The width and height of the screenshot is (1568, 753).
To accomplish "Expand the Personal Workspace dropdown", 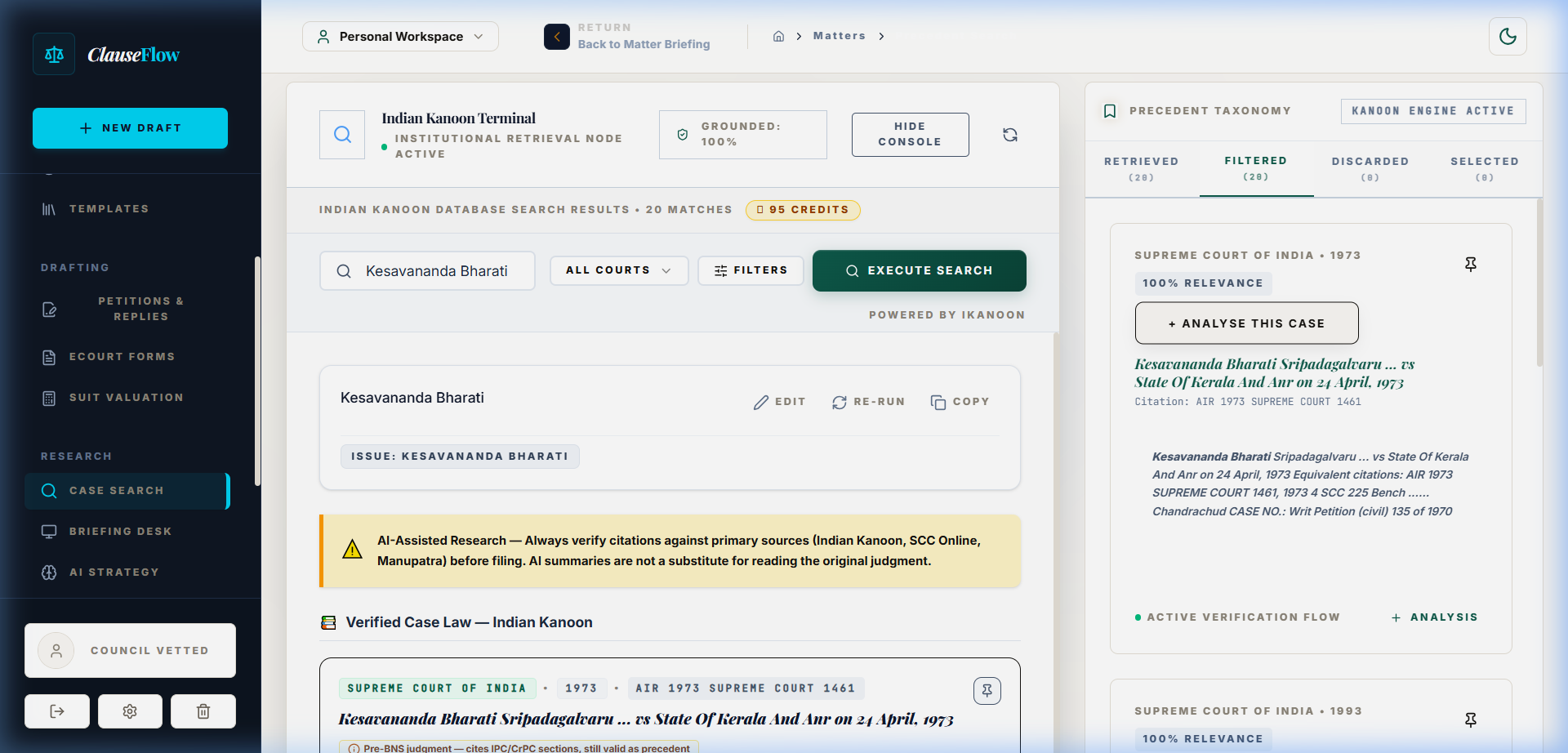I will (x=400, y=37).
